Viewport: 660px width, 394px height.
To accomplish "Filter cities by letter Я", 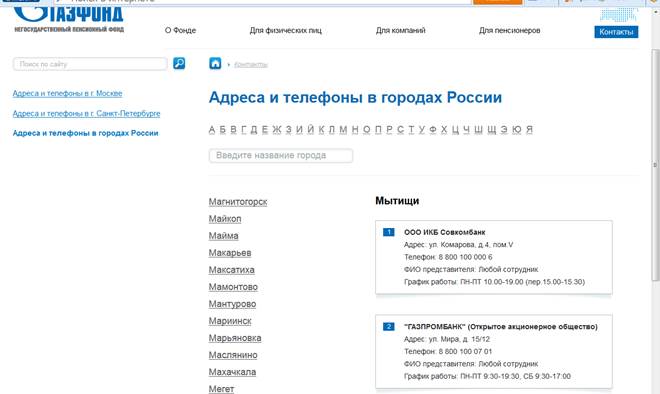I will [530, 130].
